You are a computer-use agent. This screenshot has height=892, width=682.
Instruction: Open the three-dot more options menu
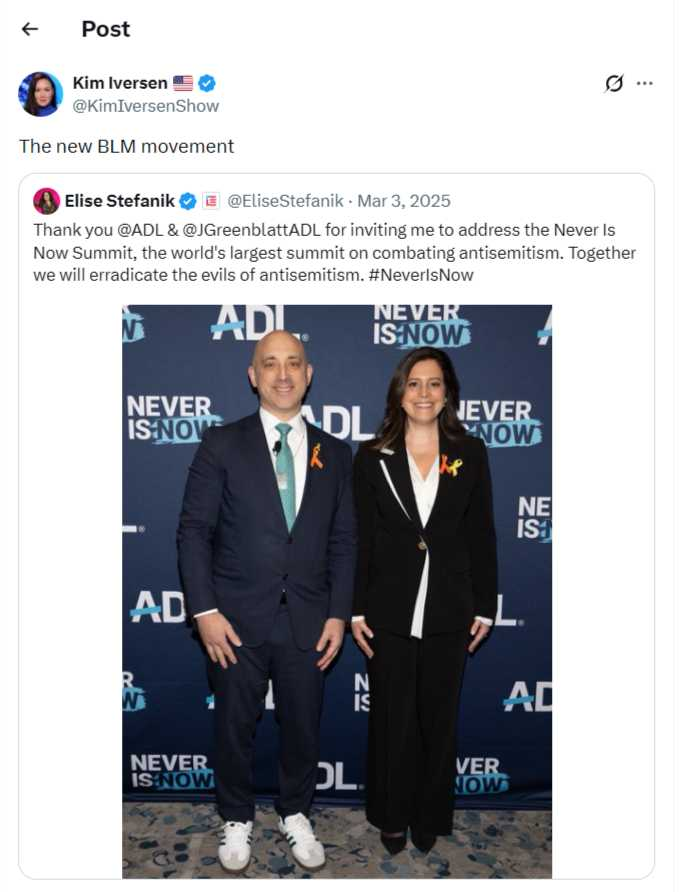[x=645, y=83]
